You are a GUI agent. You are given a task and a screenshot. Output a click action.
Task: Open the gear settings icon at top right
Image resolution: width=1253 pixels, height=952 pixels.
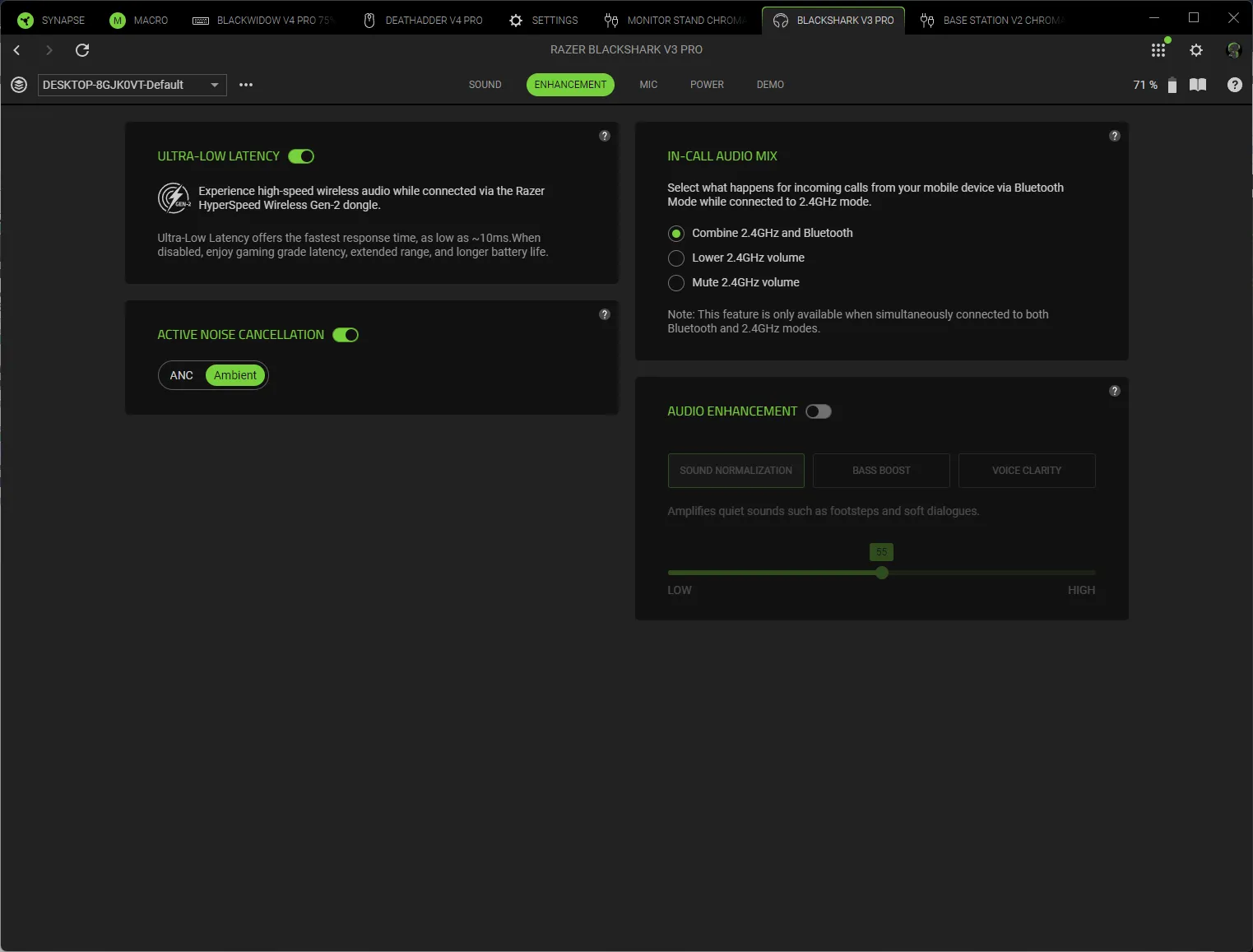1196,50
